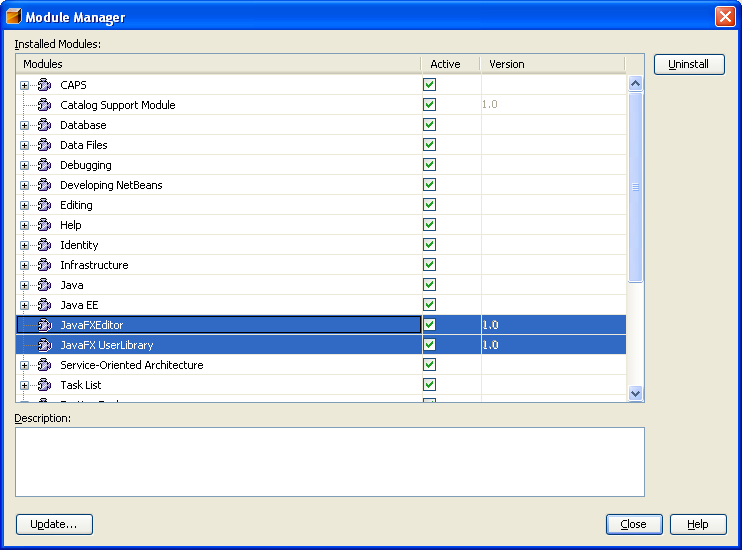Open the Update... dialog button

point(54,524)
